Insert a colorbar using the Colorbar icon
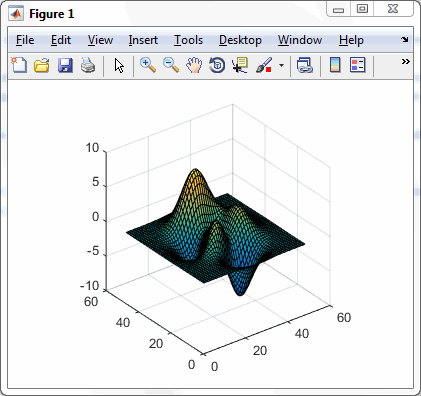The height and width of the screenshot is (396, 421). coord(335,65)
